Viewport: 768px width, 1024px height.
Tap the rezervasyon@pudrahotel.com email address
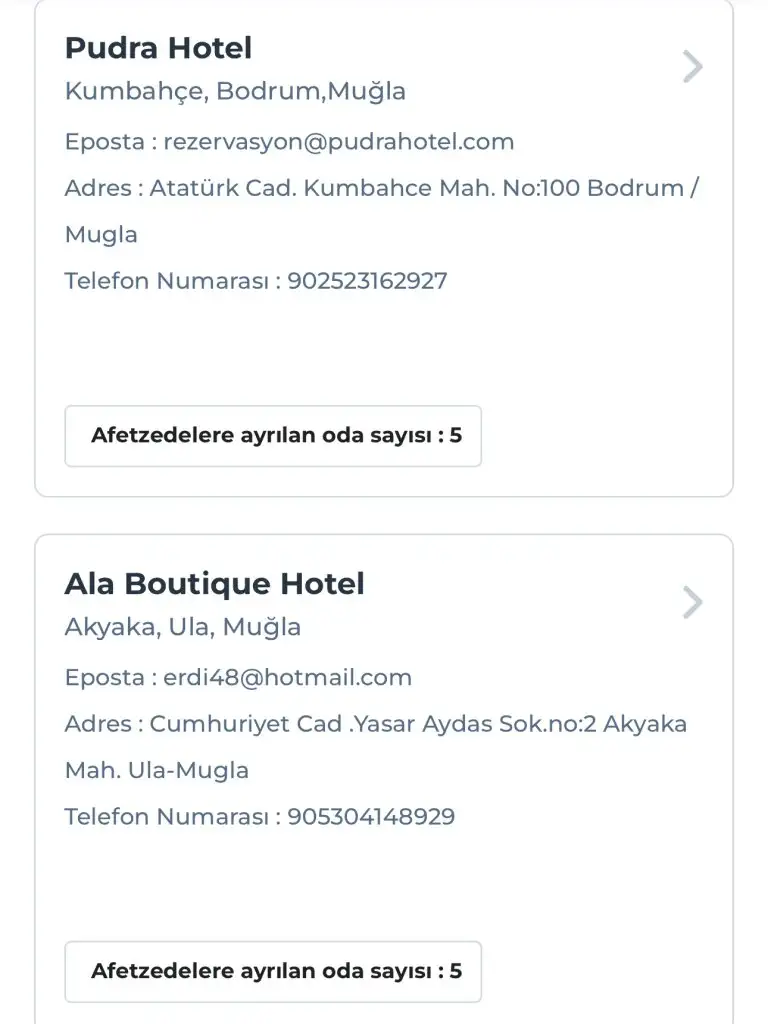tap(338, 142)
